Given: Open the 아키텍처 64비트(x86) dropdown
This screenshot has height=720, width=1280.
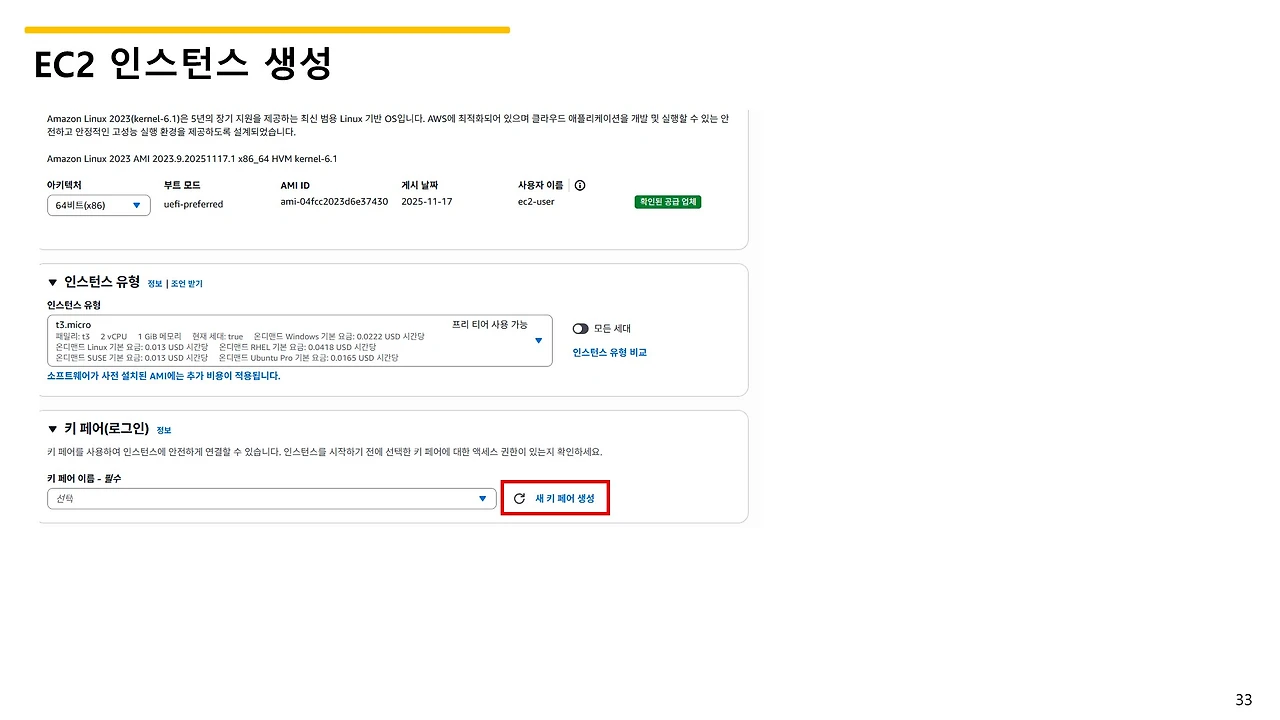Looking at the screenshot, I should pyautogui.click(x=99, y=205).
